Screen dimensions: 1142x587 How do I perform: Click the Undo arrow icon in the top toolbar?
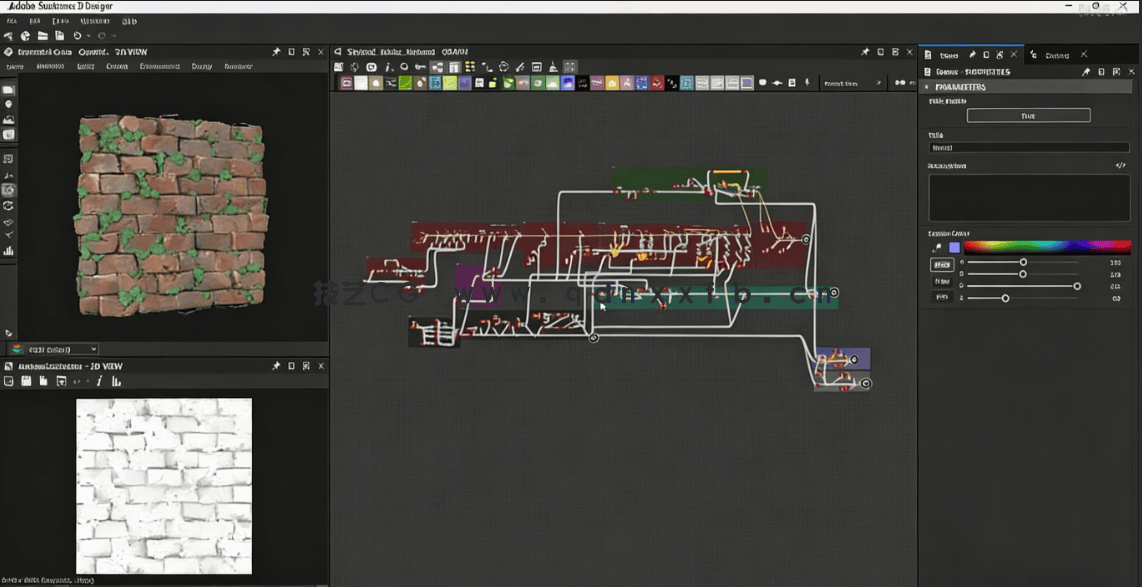pos(78,36)
